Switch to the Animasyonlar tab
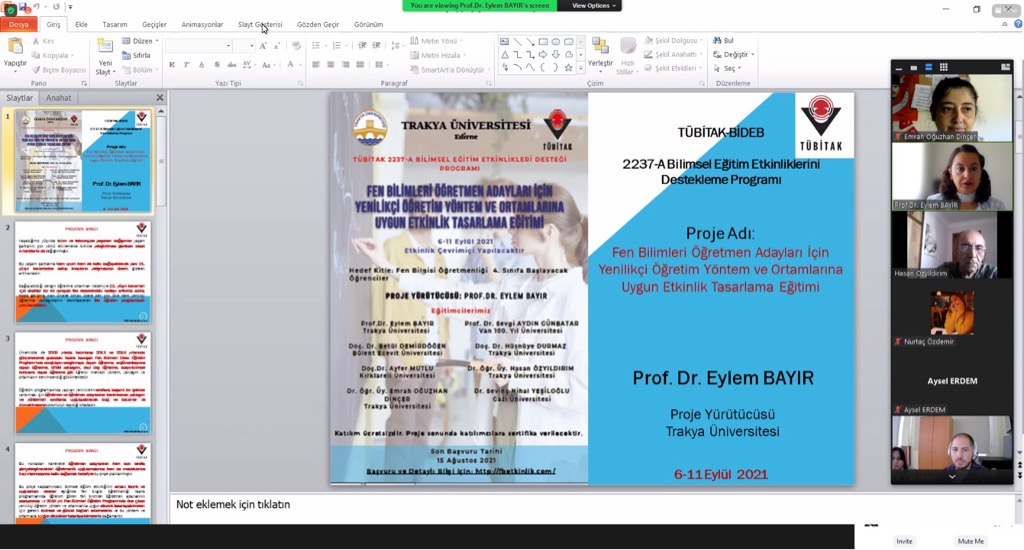This screenshot has width=1024, height=550. tap(202, 24)
